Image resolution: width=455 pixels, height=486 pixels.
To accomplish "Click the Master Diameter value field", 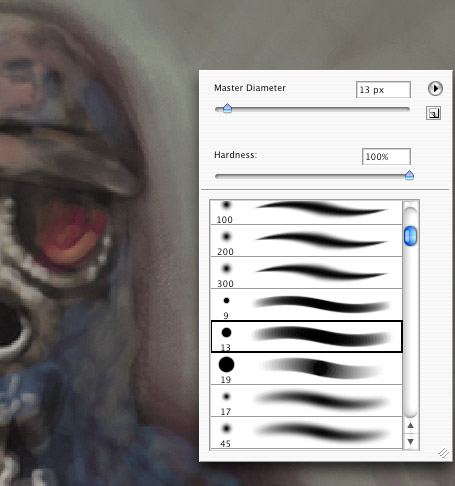I will tap(383, 90).
